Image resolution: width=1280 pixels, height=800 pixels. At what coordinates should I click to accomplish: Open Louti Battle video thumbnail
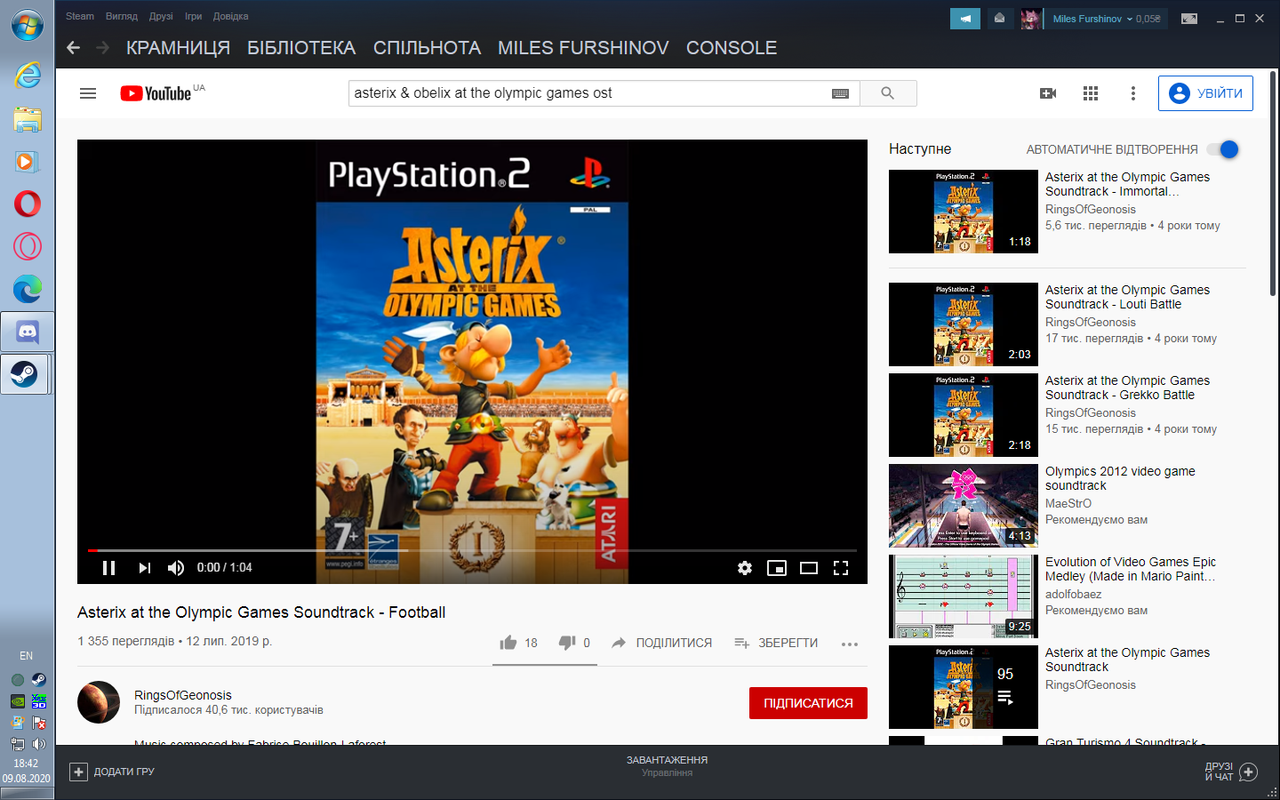point(963,324)
